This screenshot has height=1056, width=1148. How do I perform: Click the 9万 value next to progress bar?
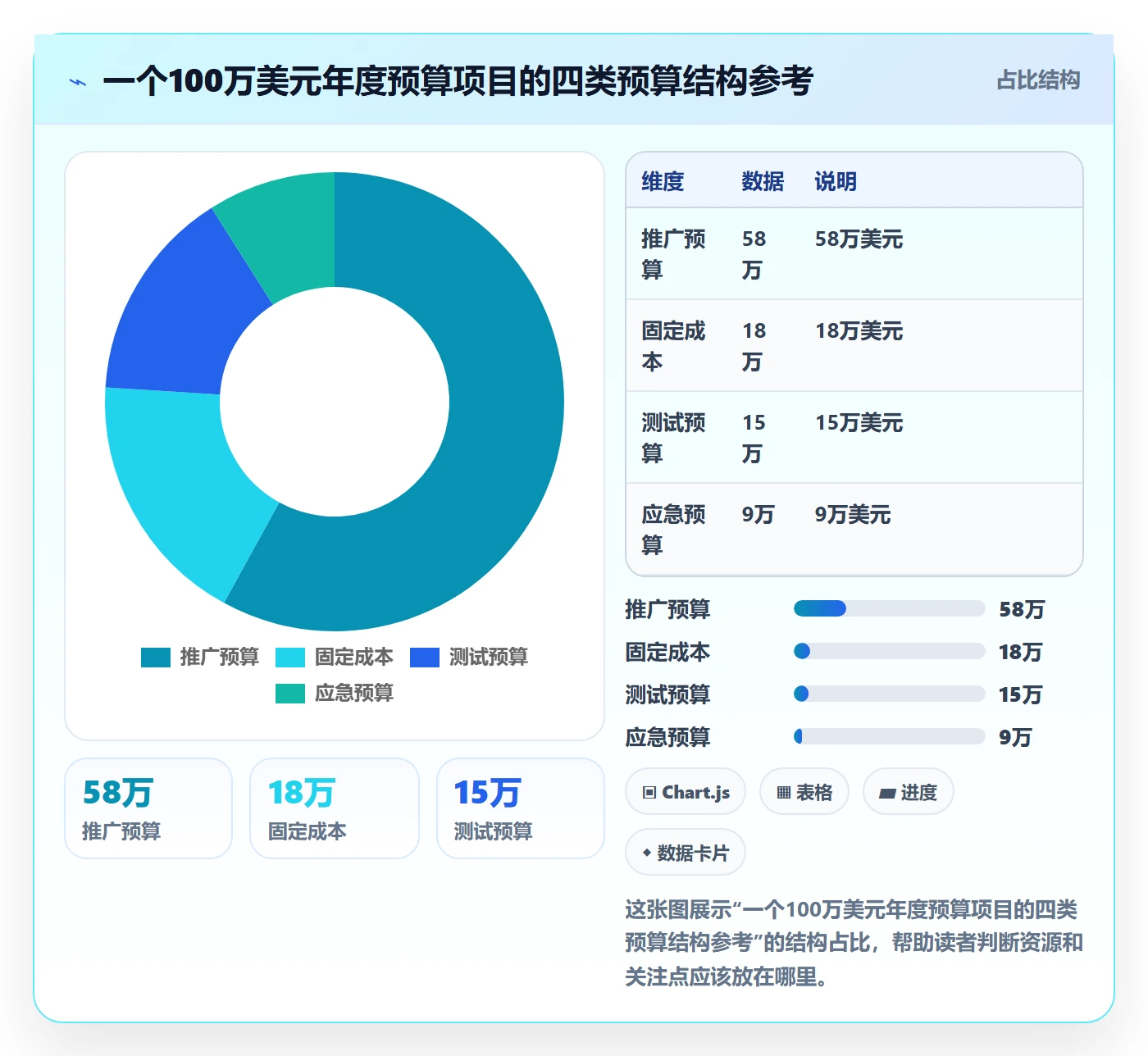1015,738
